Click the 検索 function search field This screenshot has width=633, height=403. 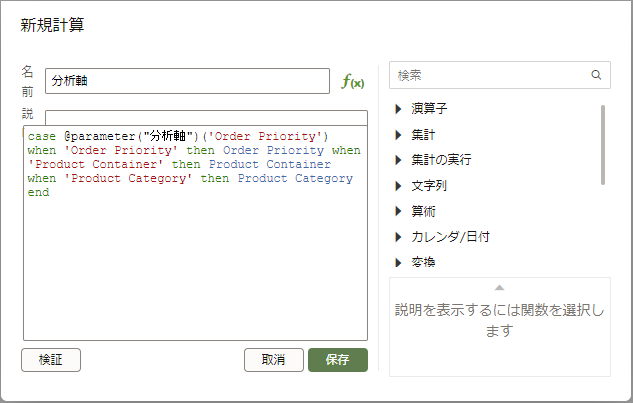(x=500, y=75)
